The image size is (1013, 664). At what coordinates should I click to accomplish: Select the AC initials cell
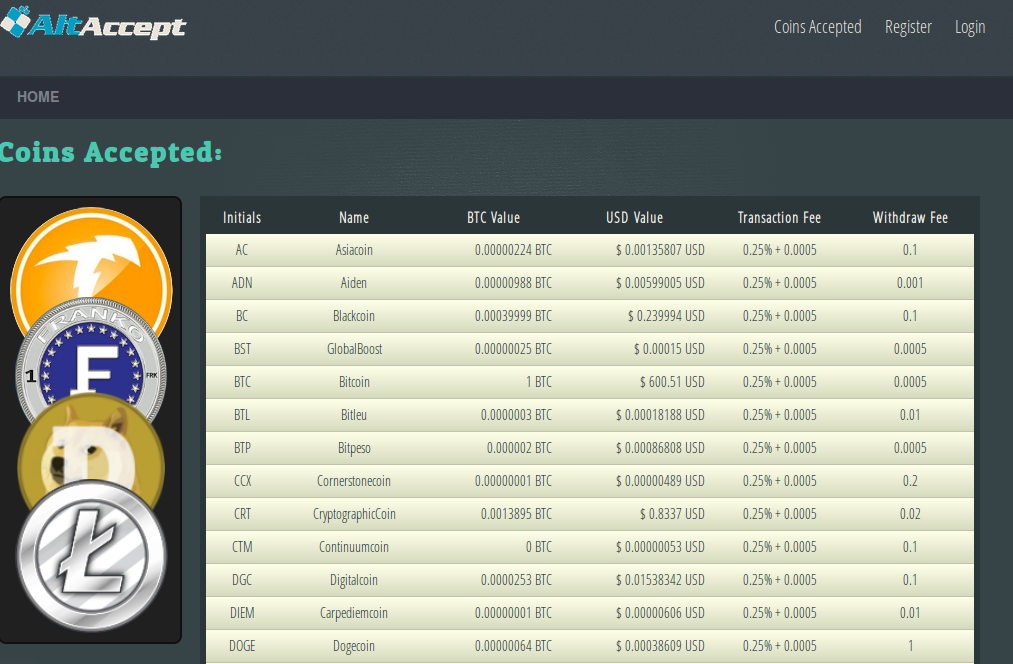(x=242, y=250)
